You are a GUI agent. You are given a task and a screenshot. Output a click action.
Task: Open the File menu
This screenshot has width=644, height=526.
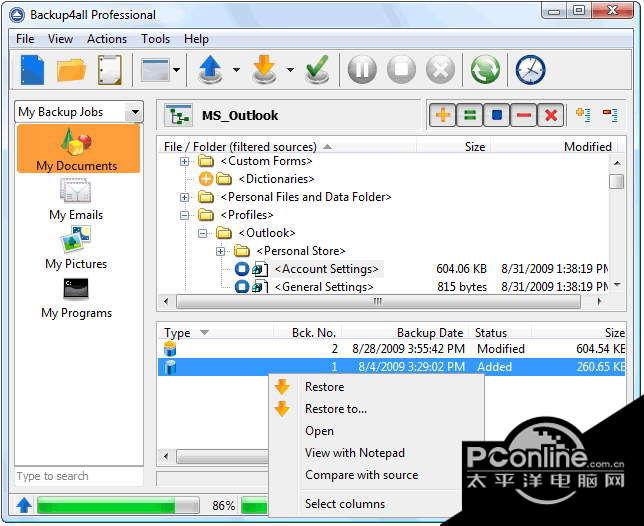(25, 39)
